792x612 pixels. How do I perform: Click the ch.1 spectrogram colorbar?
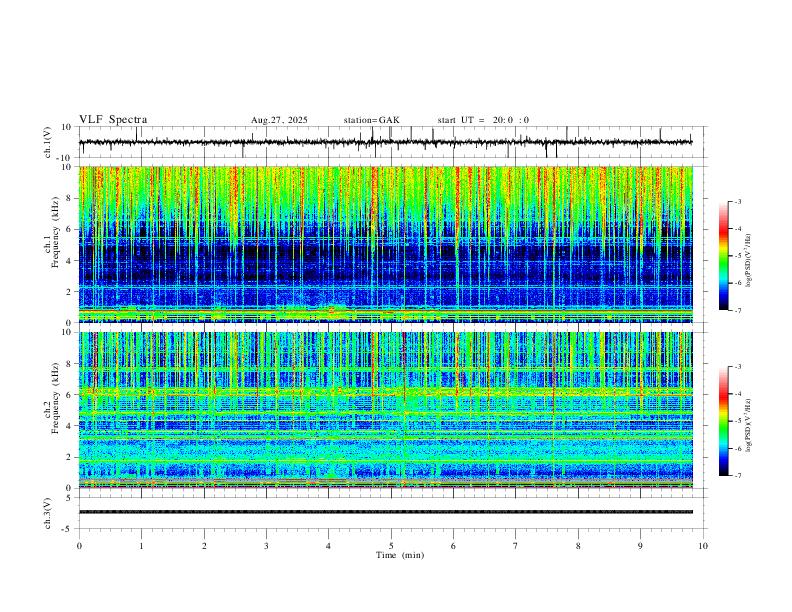[723, 256]
